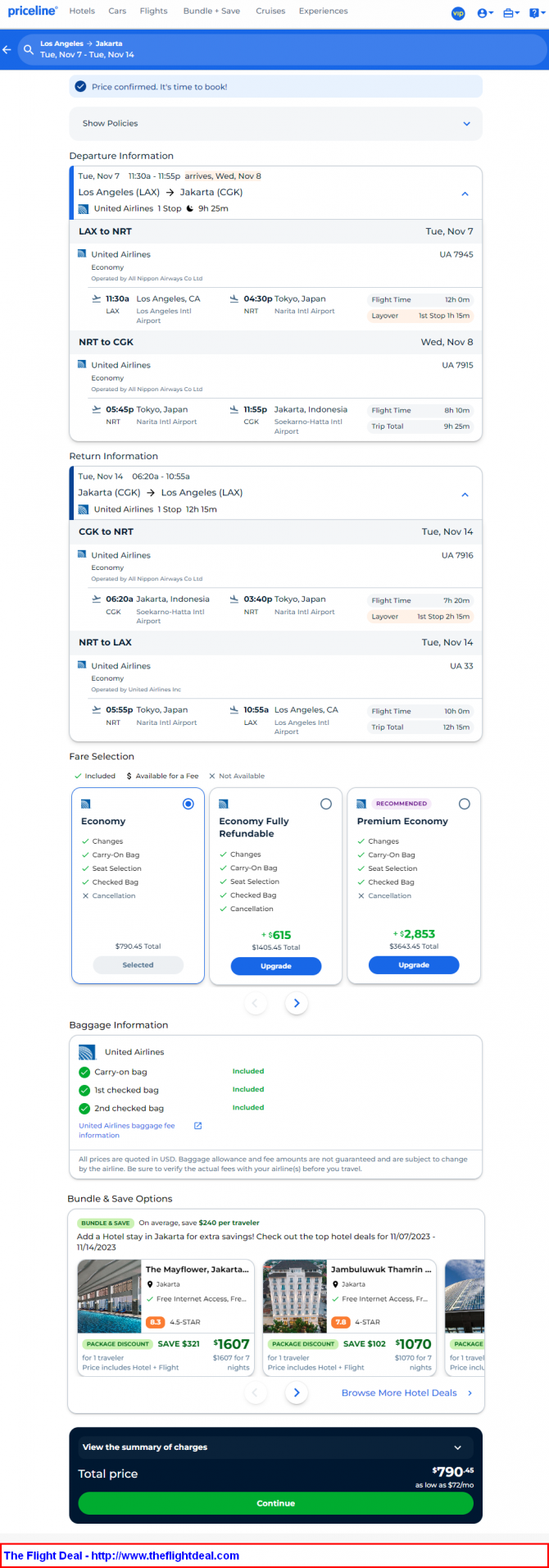Click the search magnifier icon
Viewport: 549px width, 1568px height.
click(29, 49)
